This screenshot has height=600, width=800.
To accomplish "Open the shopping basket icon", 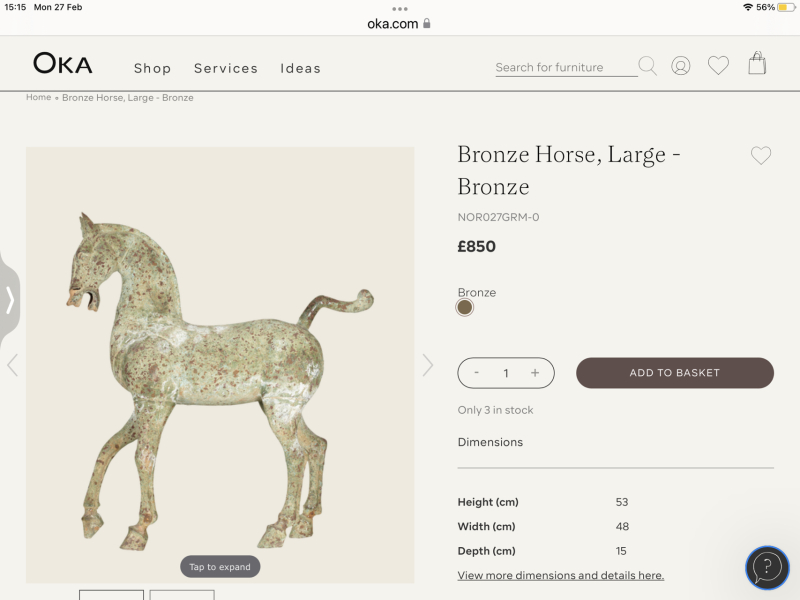I will click(x=757, y=64).
